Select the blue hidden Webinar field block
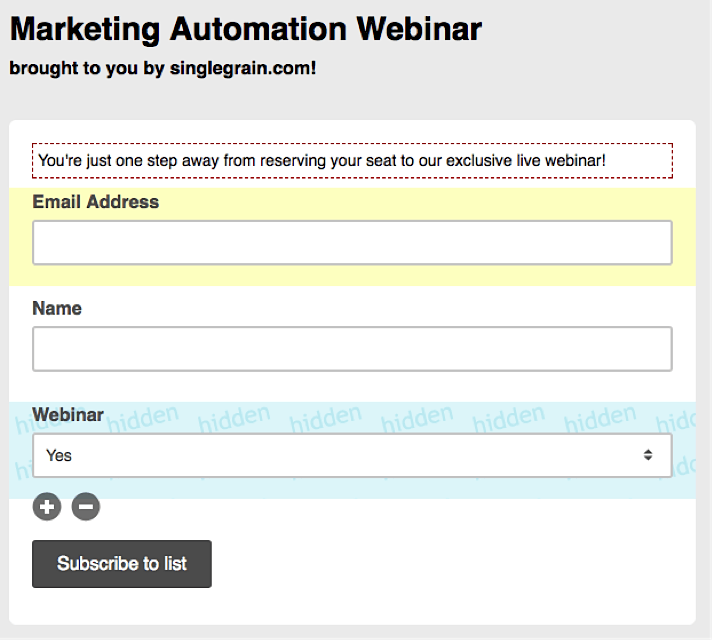The image size is (712, 640). [x=352, y=450]
